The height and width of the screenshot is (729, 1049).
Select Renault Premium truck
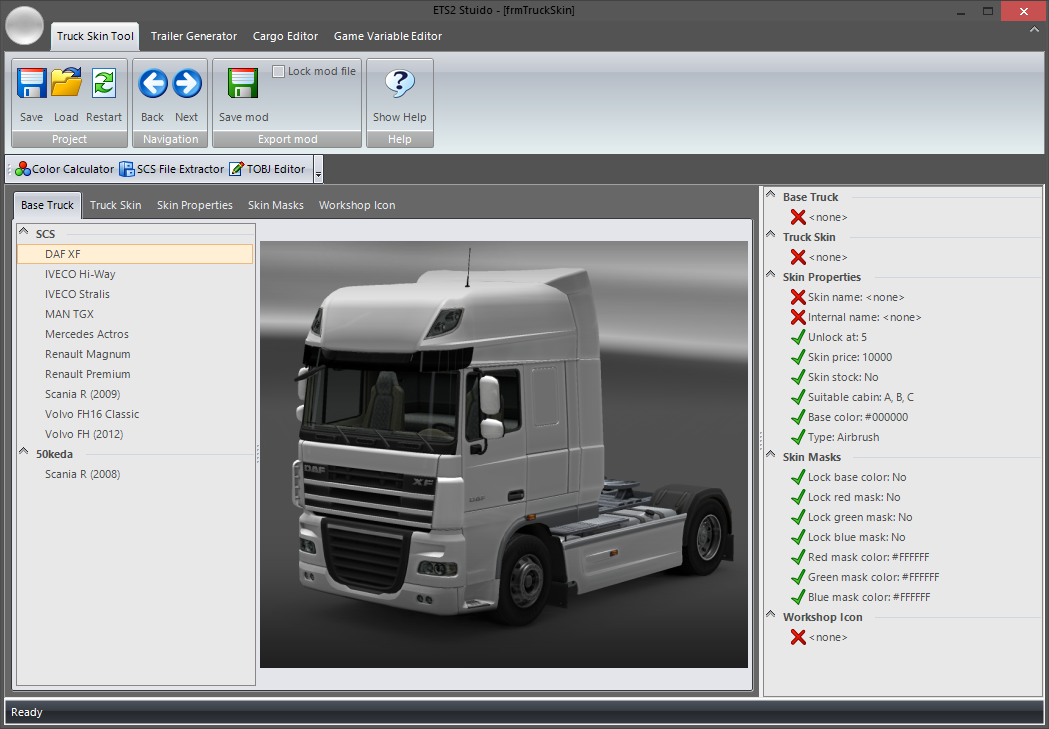pyautogui.click(x=135, y=375)
